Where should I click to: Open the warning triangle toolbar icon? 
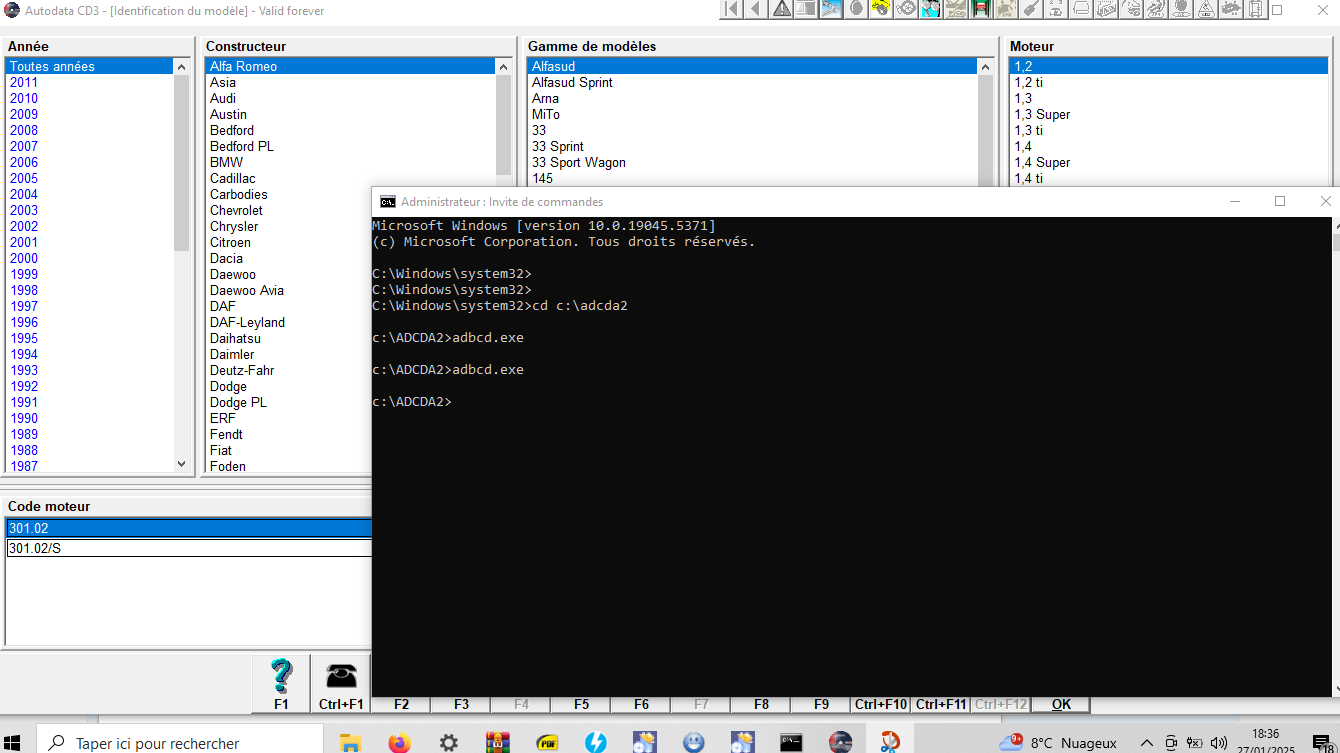pos(782,9)
